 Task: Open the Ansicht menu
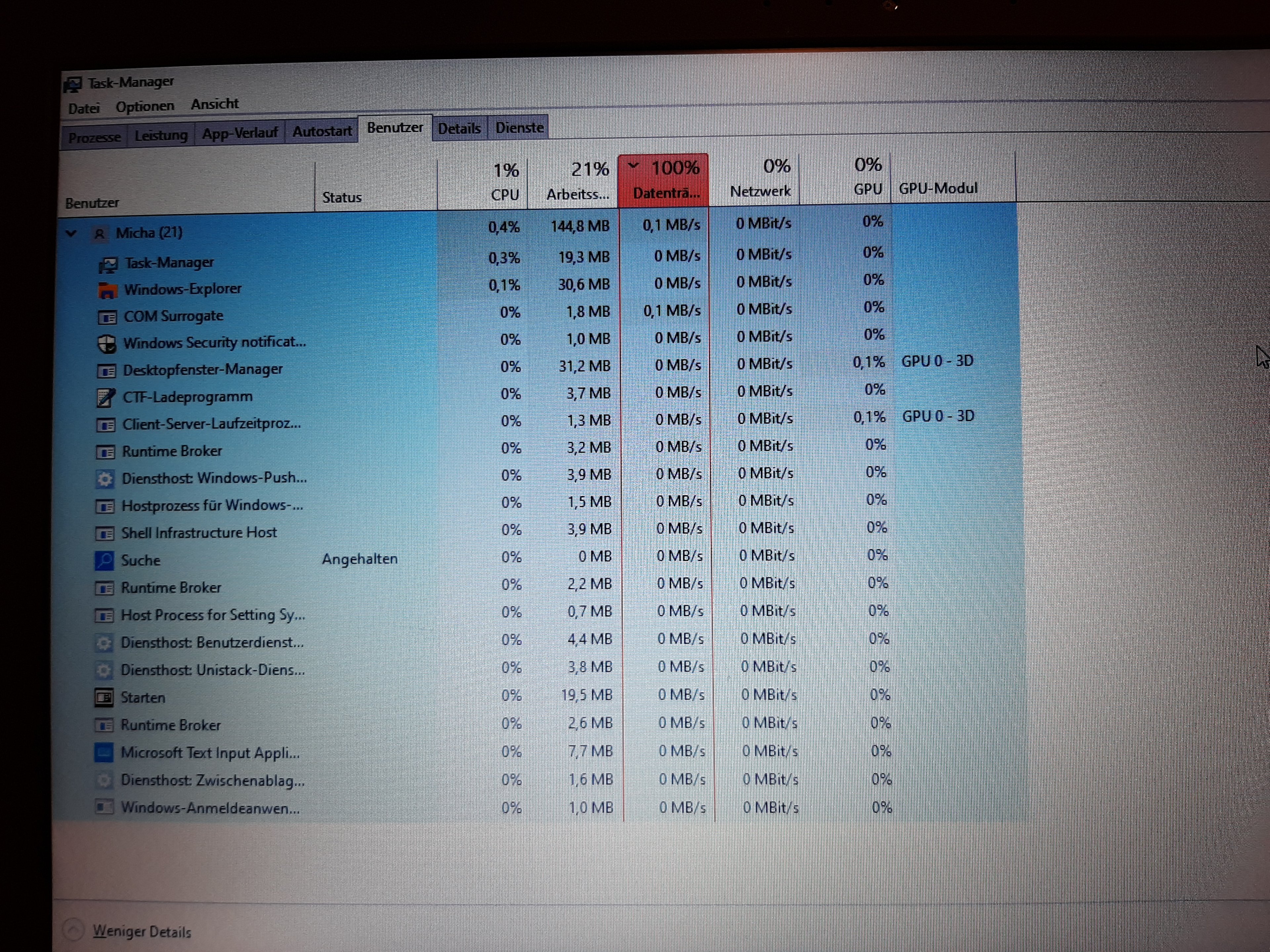[215, 104]
